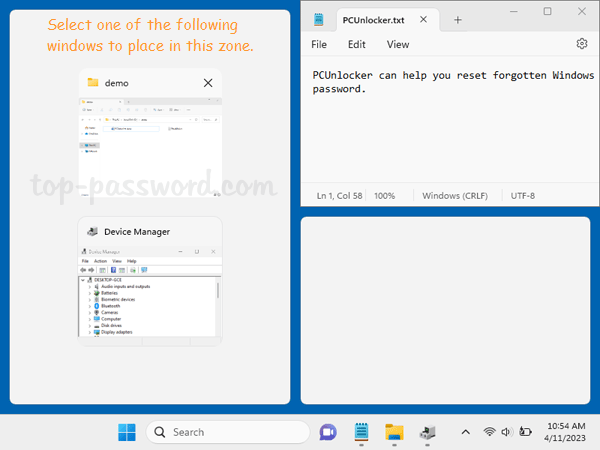Click the taskbar Search box
Image resolution: width=600 pixels, height=450 pixels.
(226, 432)
